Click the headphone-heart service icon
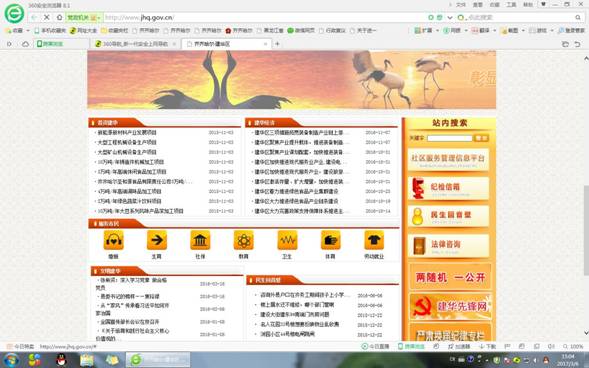Screen dimensions: 589x368 (113, 240)
